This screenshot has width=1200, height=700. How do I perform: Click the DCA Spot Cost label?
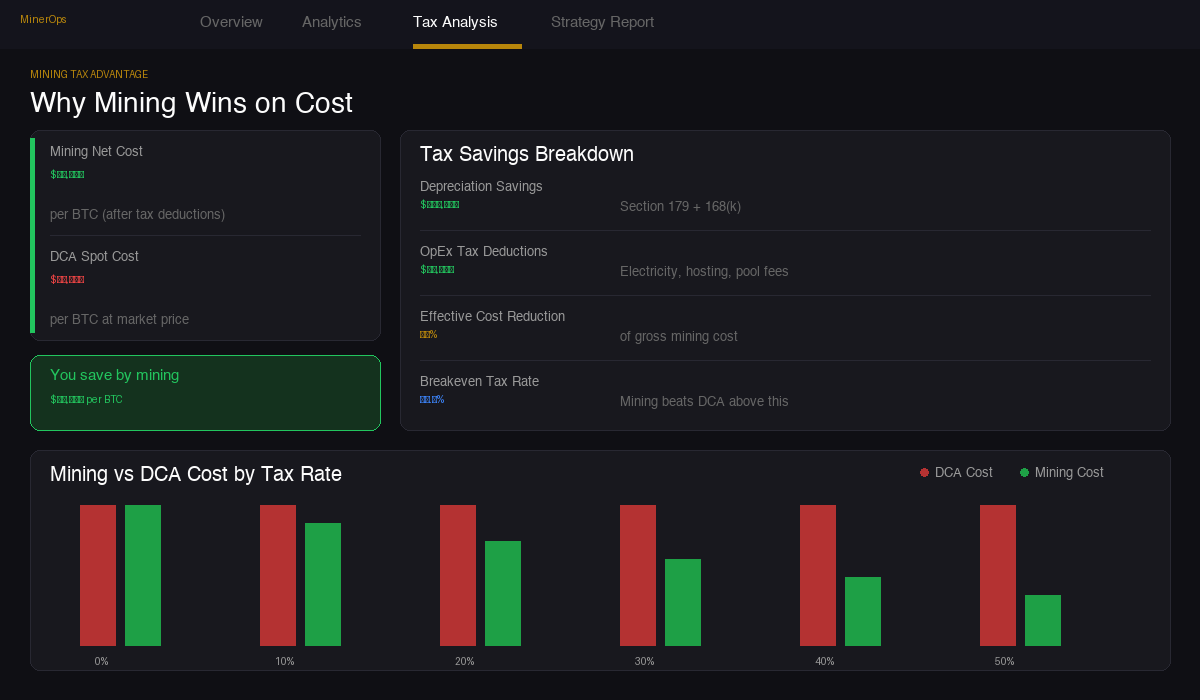94,256
